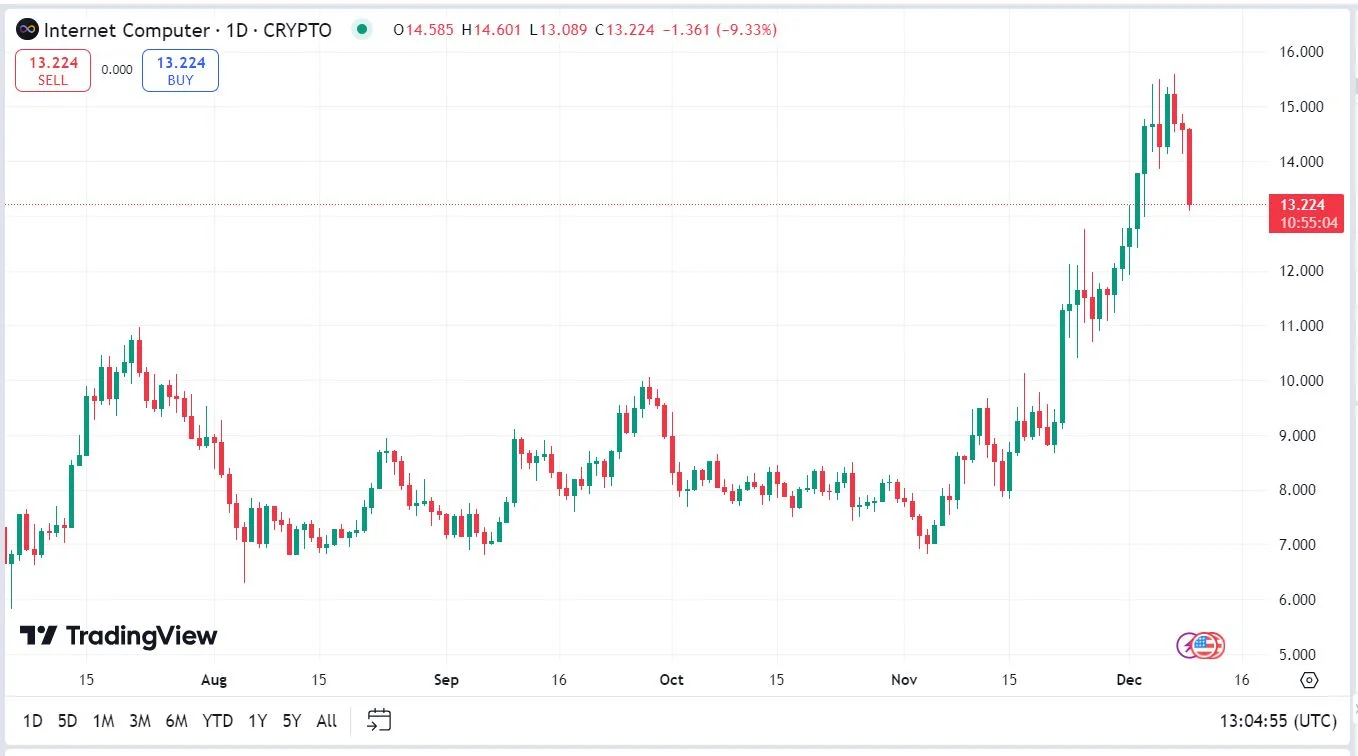Open the go-to-date calendar icon
The height and width of the screenshot is (756, 1358).
[x=379, y=720]
